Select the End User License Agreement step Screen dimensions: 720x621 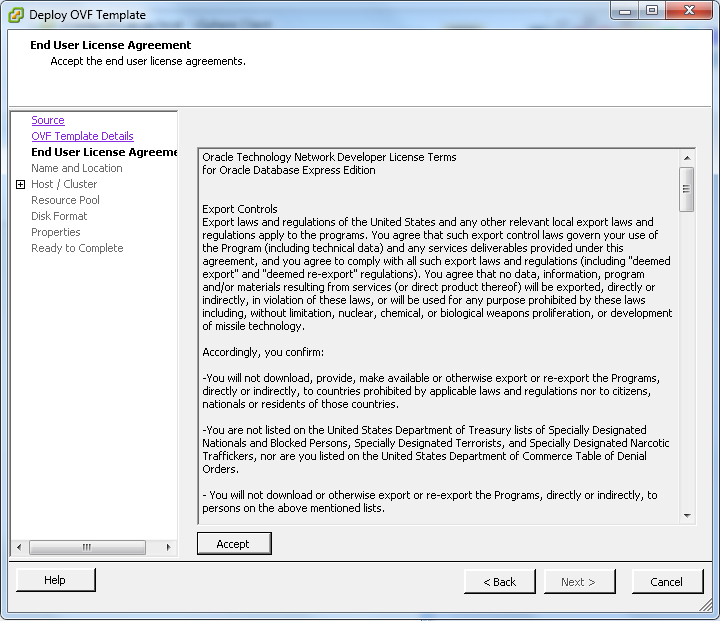tap(104, 152)
